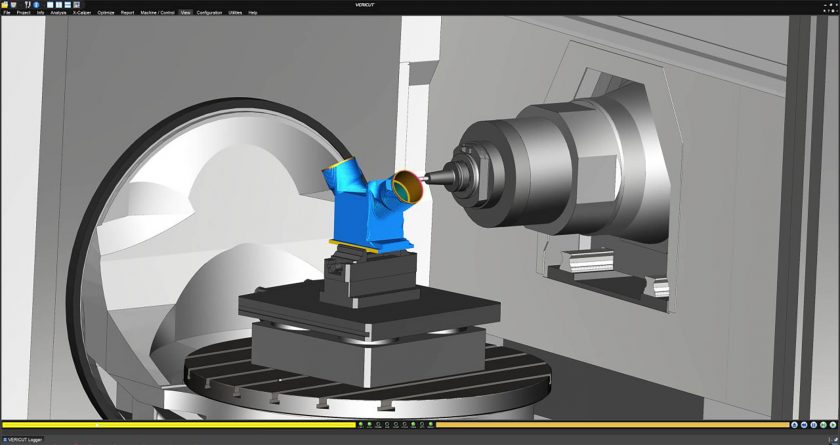Expand the Analysis menu
This screenshot has height=445, width=840.
58,13
